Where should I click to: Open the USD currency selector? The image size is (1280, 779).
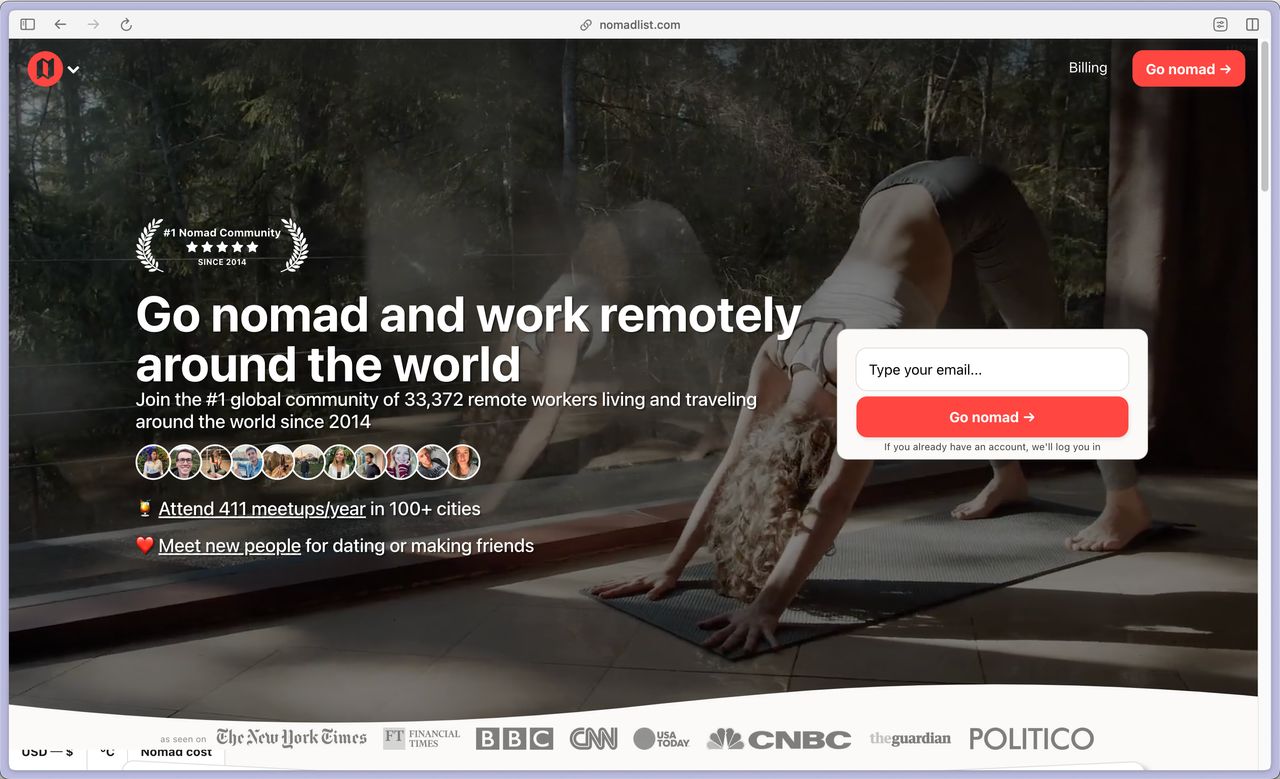(47, 753)
